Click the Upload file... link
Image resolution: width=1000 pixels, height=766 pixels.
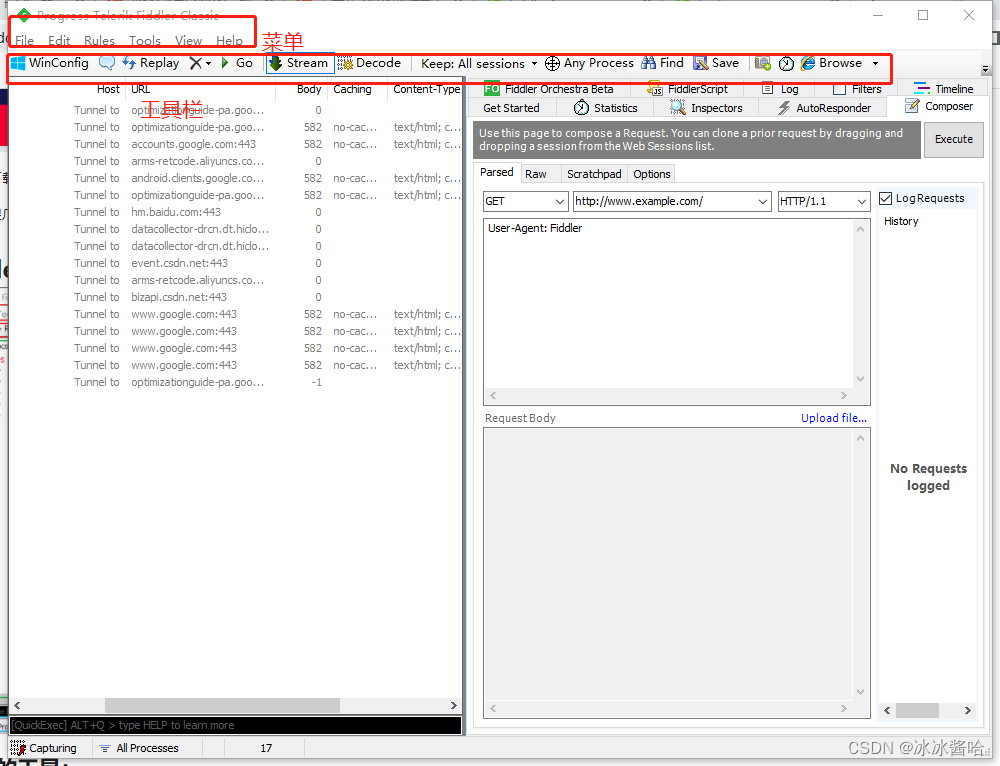[x=834, y=418]
